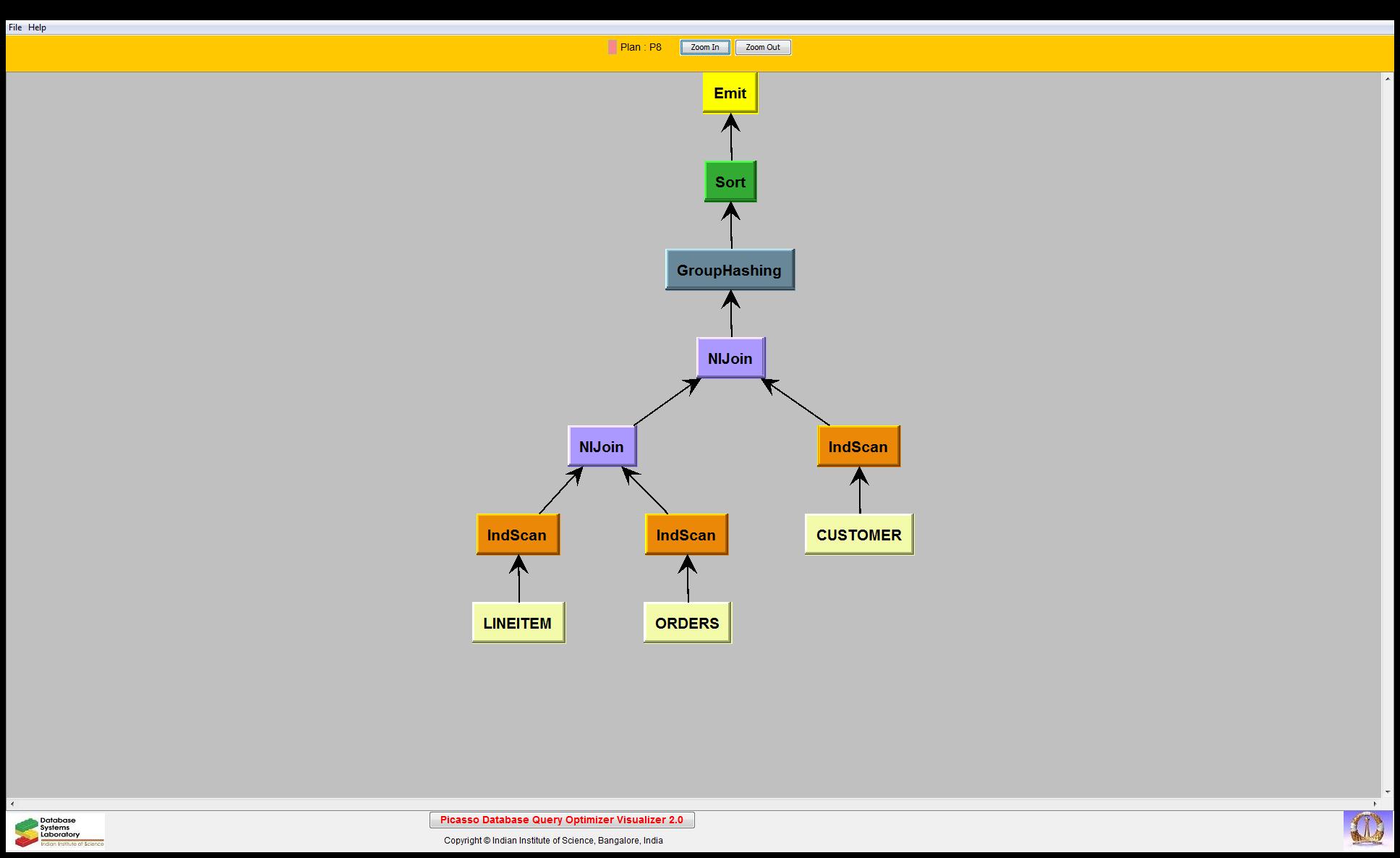Click IndScan node above LINEITEM
This screenshot has height=858, width=1400.
click(x=517, y=535)
